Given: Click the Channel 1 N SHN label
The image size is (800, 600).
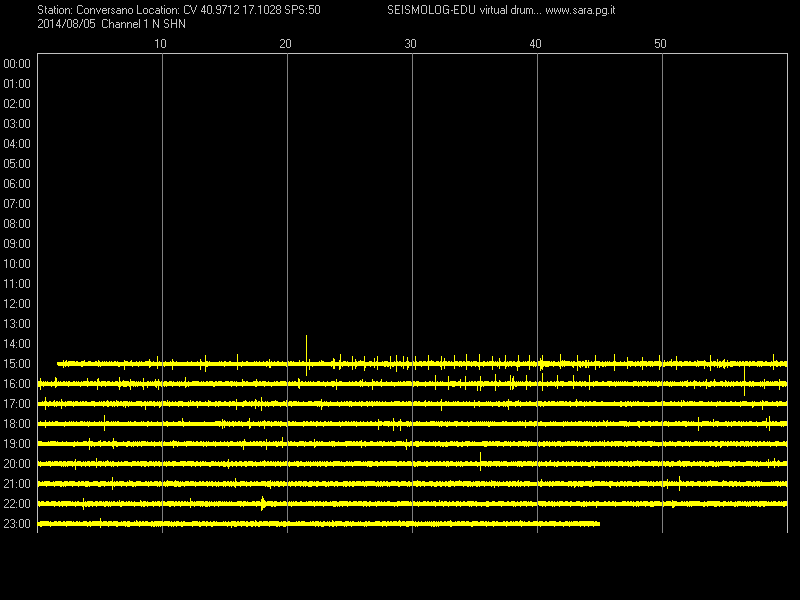Looking at the screenshot, I should 143,24.
